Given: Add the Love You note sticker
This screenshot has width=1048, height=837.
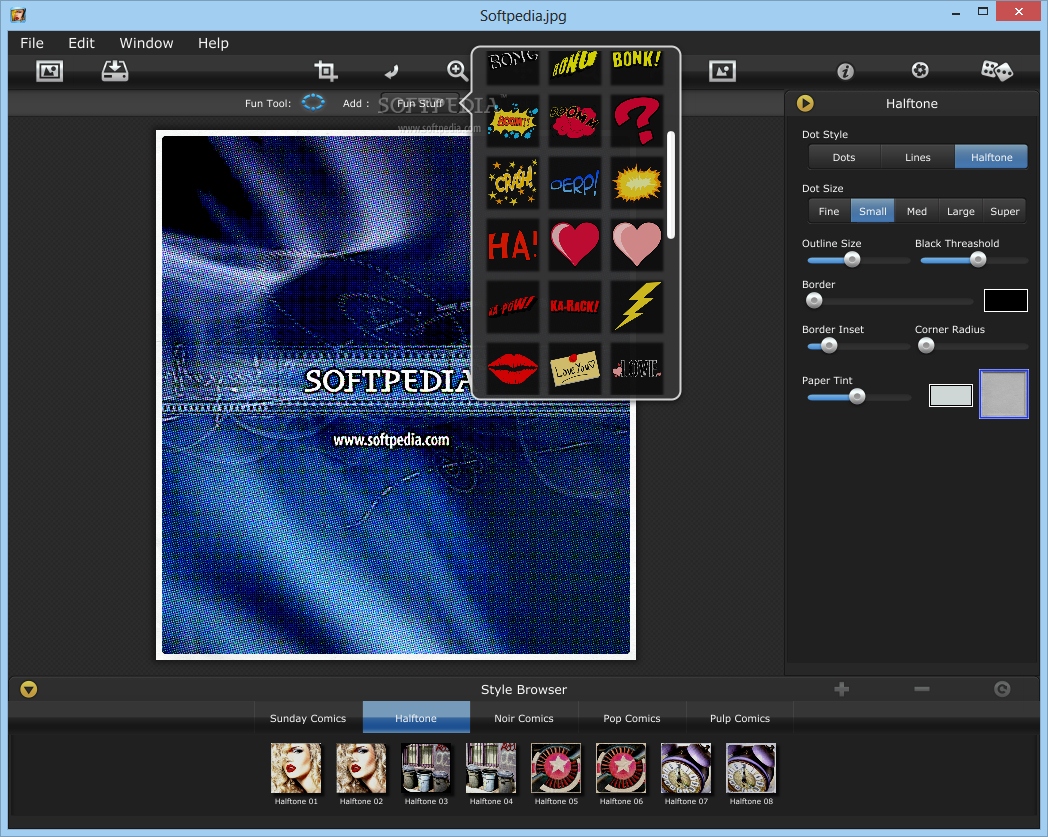Looking at the screenshot, I should click(575, 368).
